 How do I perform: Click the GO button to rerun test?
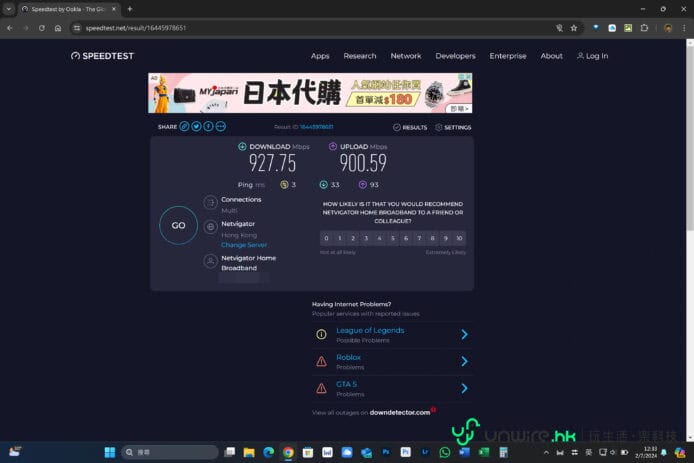pyautogui.click(x=178, y=225)
